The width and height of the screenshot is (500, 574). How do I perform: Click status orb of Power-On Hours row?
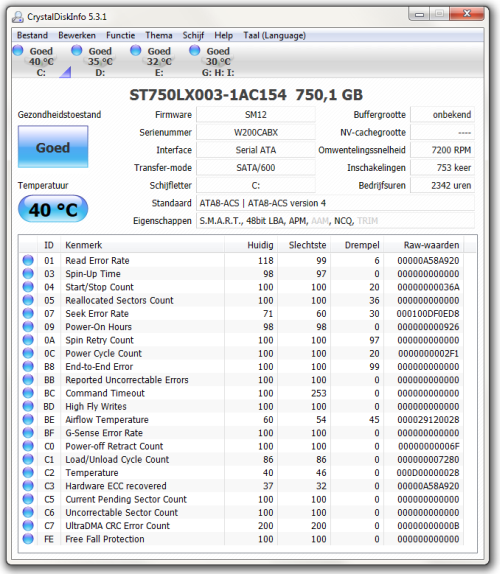tap(28, 327)
